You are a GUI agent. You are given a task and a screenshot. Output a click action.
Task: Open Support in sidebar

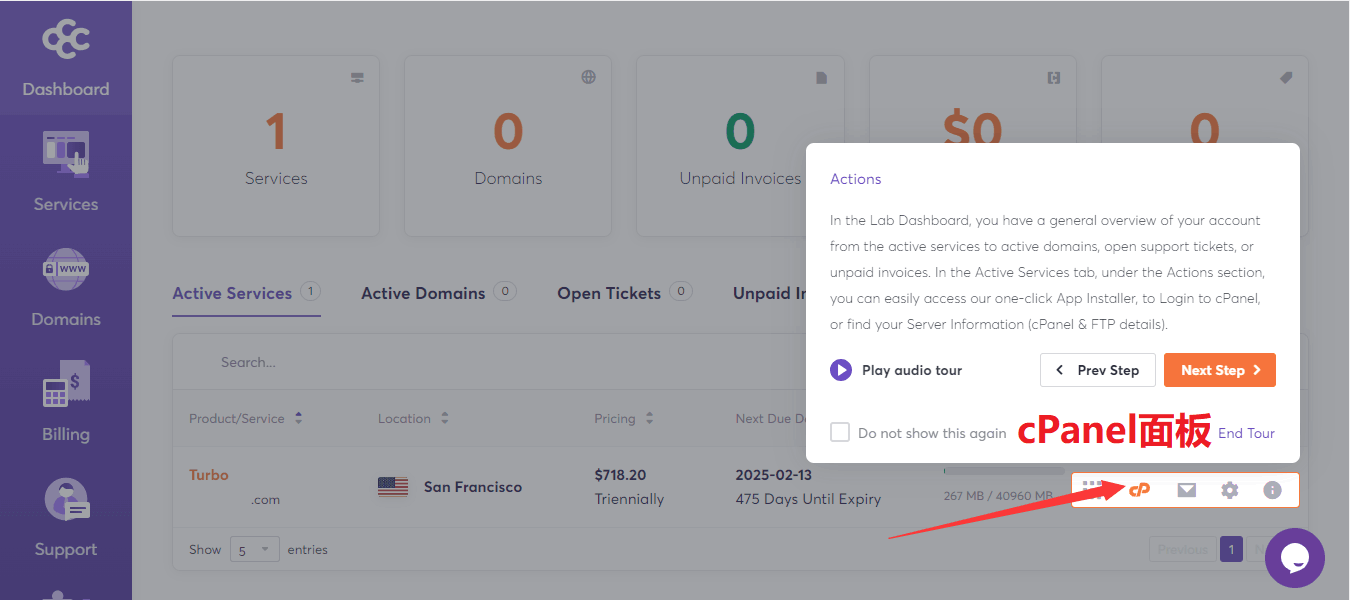tap(66, 518)
